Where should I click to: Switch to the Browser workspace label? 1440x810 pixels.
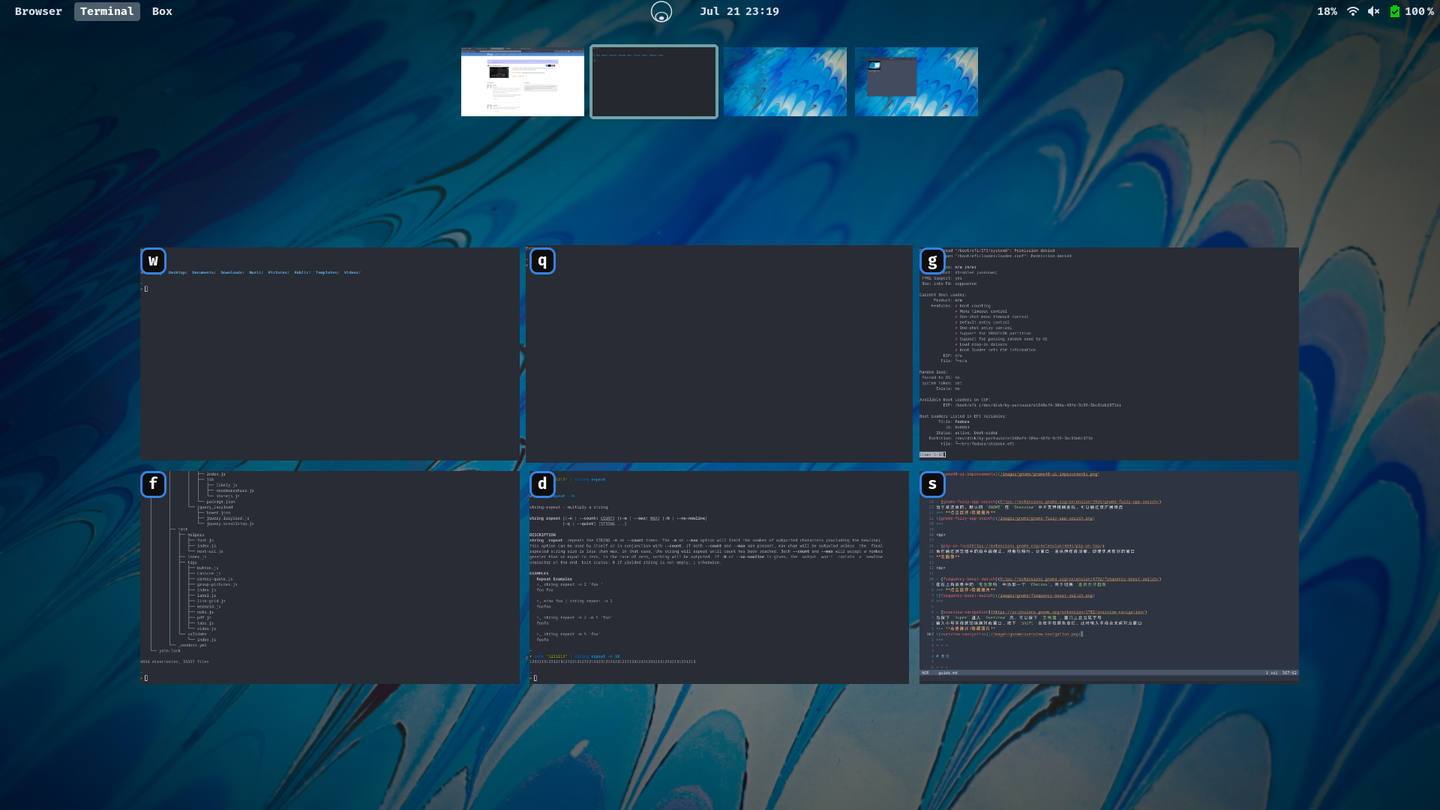[38, 12]
